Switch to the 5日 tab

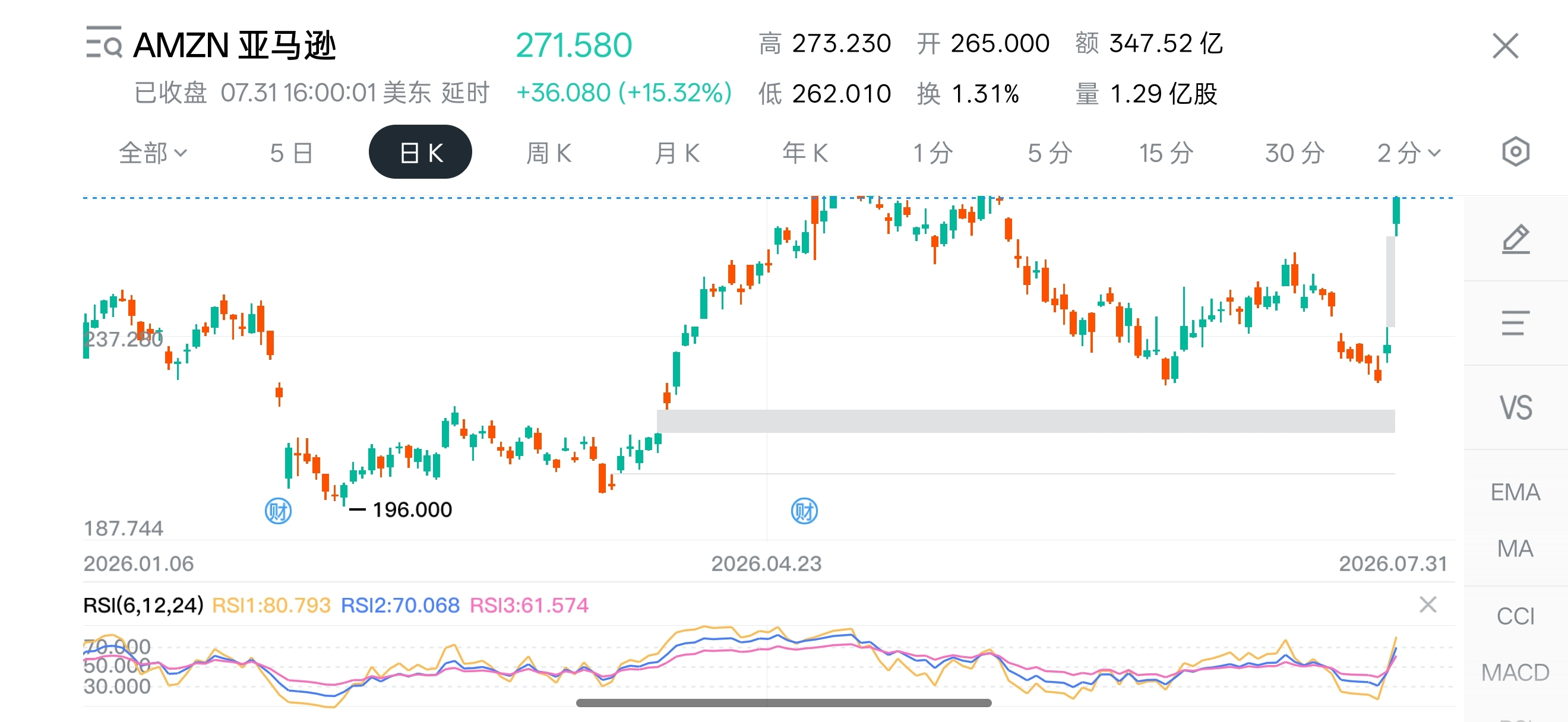coord(292,153)
